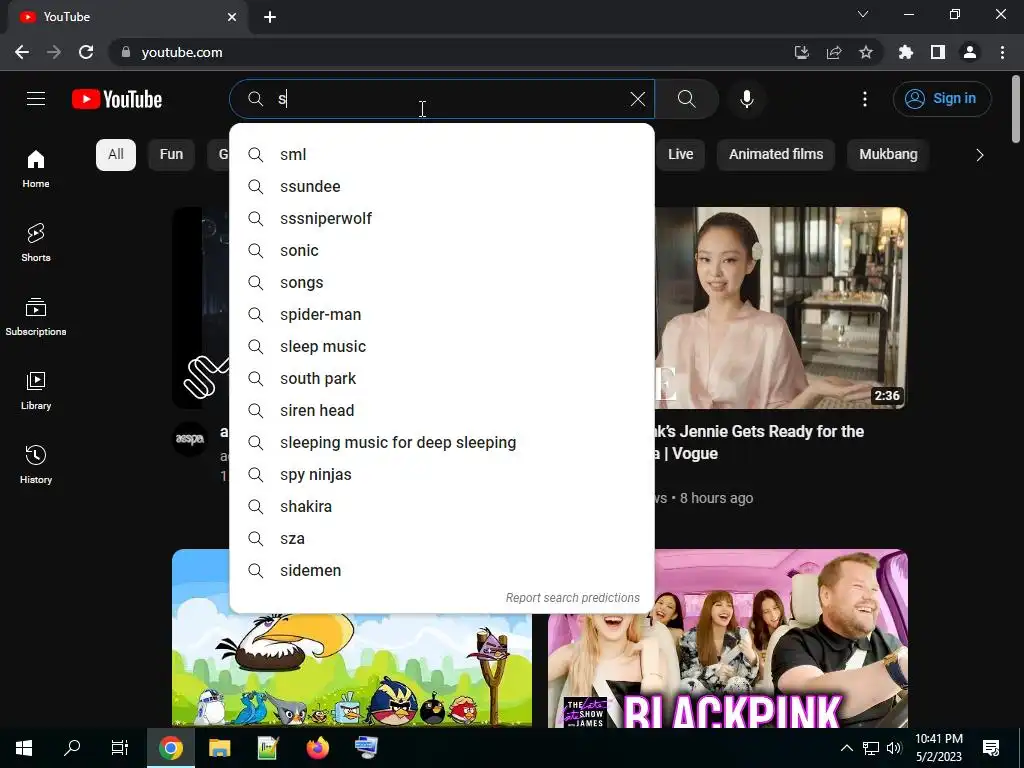
Task: Choose the ssundee search suggestion
Action: tap(442, 186)
